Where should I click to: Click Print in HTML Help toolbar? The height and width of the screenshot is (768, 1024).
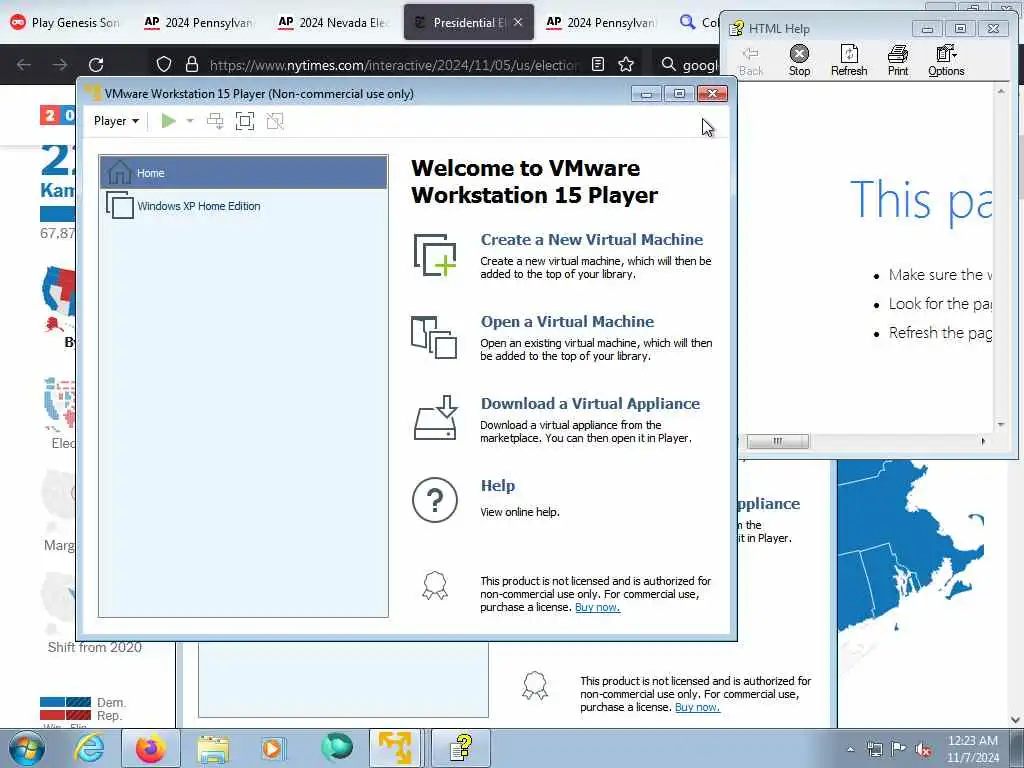[x=898, y=61]
